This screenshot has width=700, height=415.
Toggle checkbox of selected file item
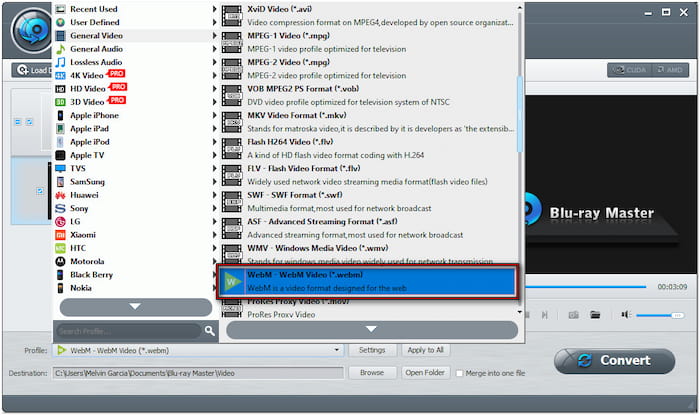click(40, 191)
